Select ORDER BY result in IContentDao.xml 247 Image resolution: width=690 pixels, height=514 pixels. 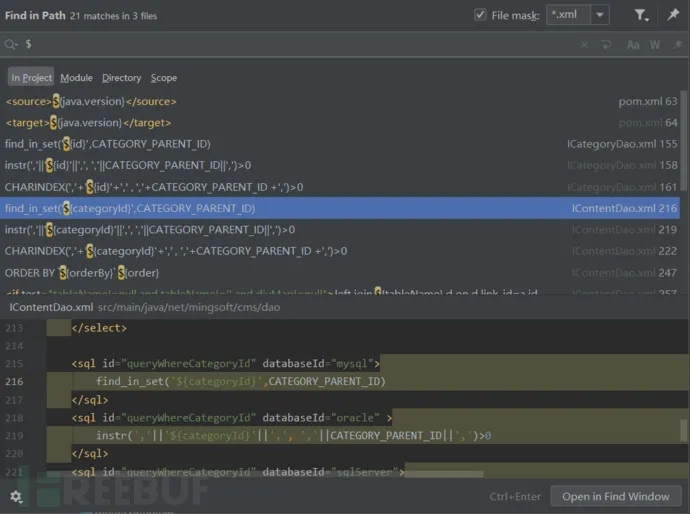pos(300,272)
